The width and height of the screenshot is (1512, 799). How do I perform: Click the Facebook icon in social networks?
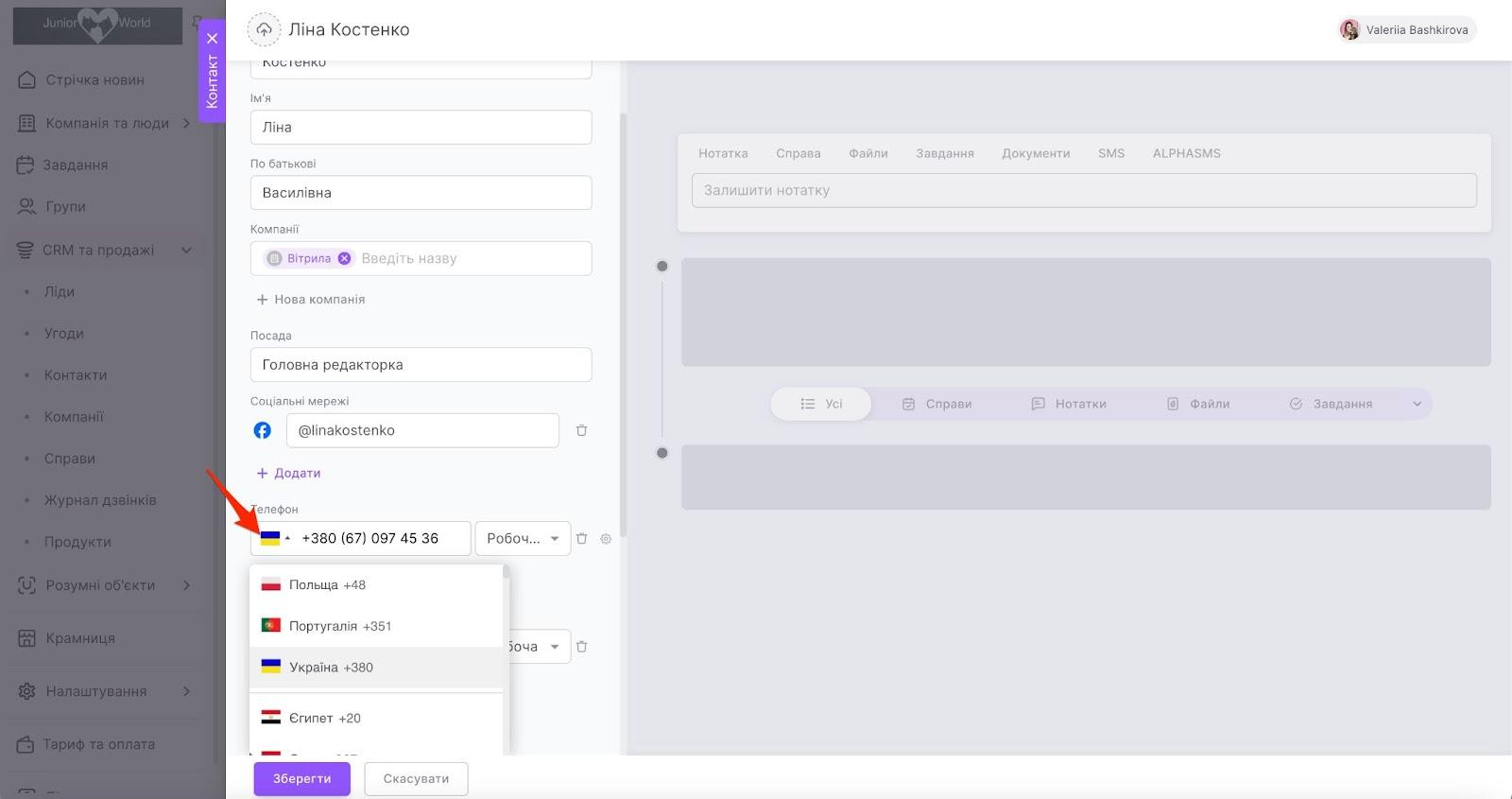click(x=263, y=430)
